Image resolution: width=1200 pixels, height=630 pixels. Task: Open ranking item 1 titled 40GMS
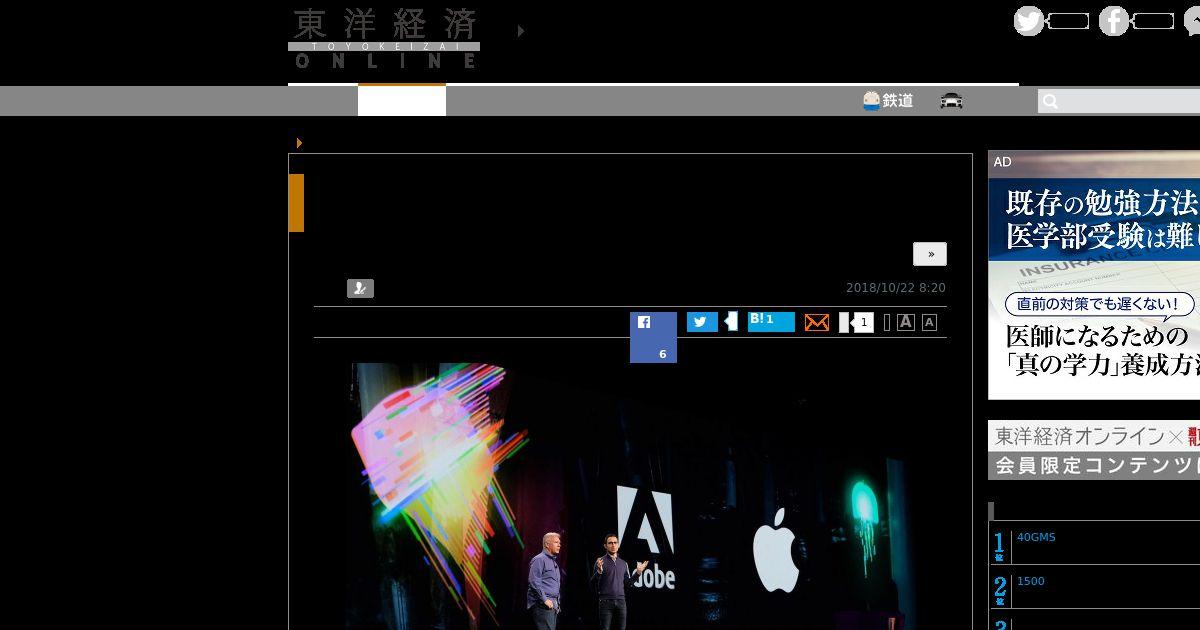pyautogui.click(x=1036, y=537)
